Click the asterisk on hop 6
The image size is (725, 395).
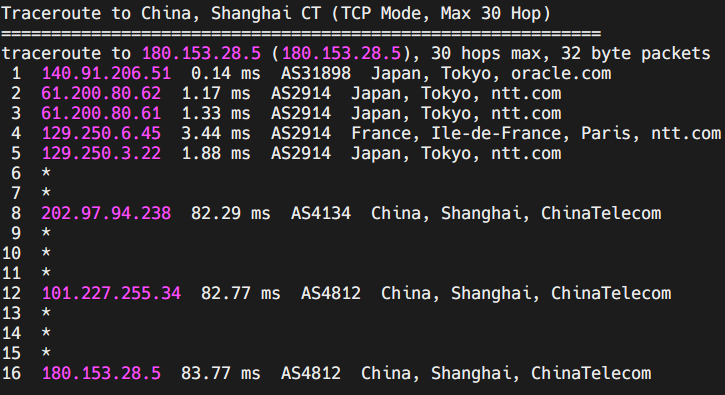[x=46, y=173]
